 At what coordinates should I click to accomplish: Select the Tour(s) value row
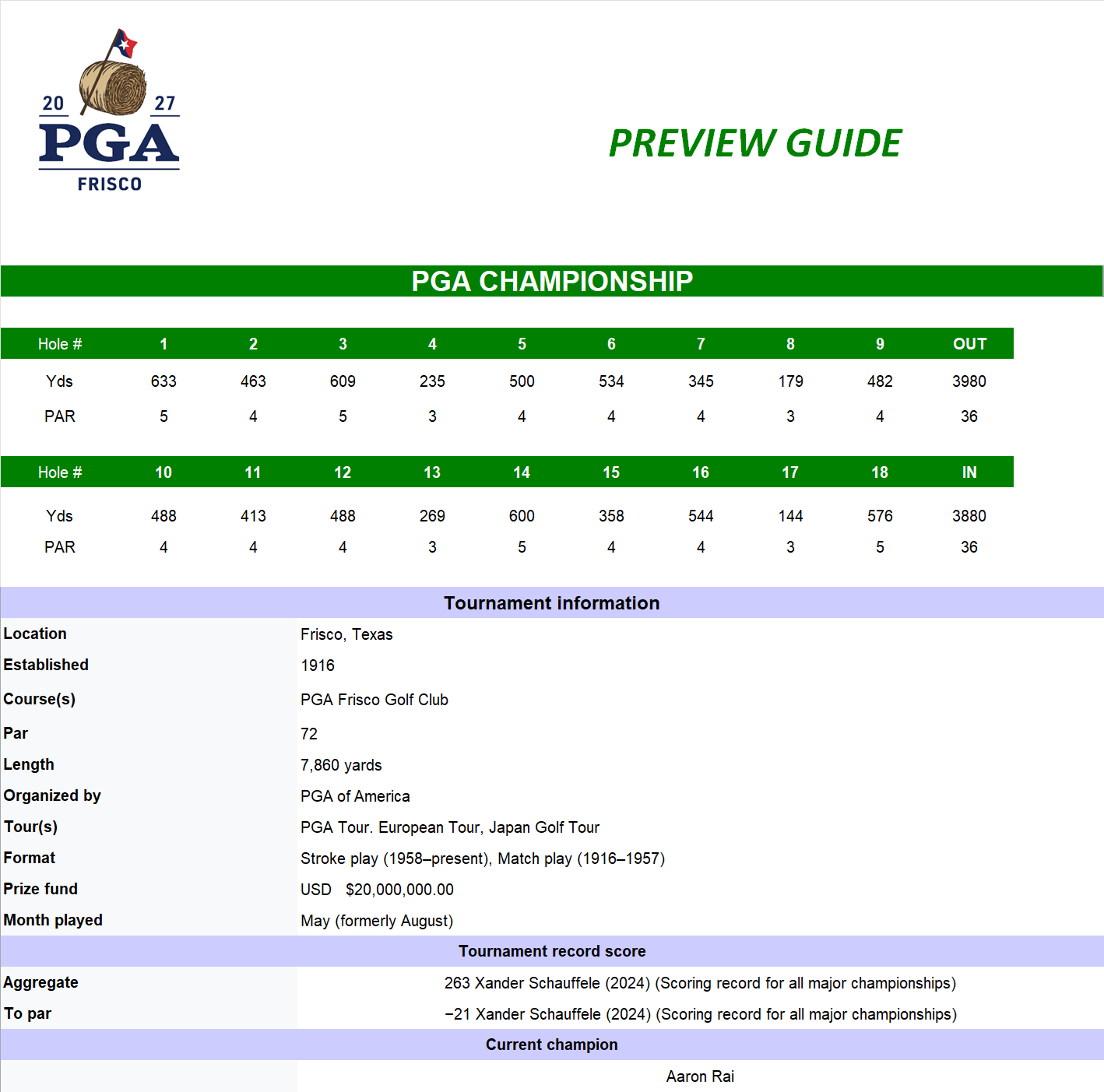[450, 827]
